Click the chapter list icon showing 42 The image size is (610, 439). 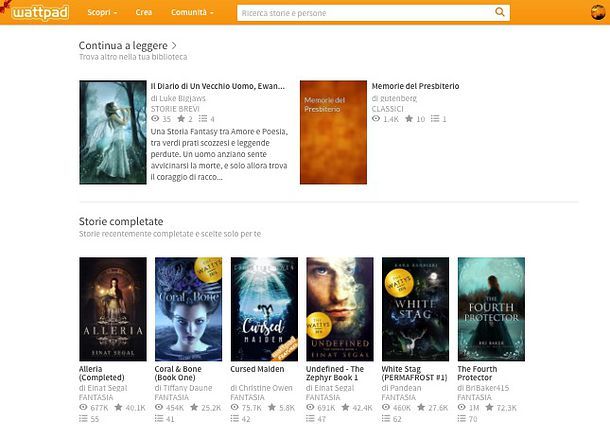(x=235, y=418)
